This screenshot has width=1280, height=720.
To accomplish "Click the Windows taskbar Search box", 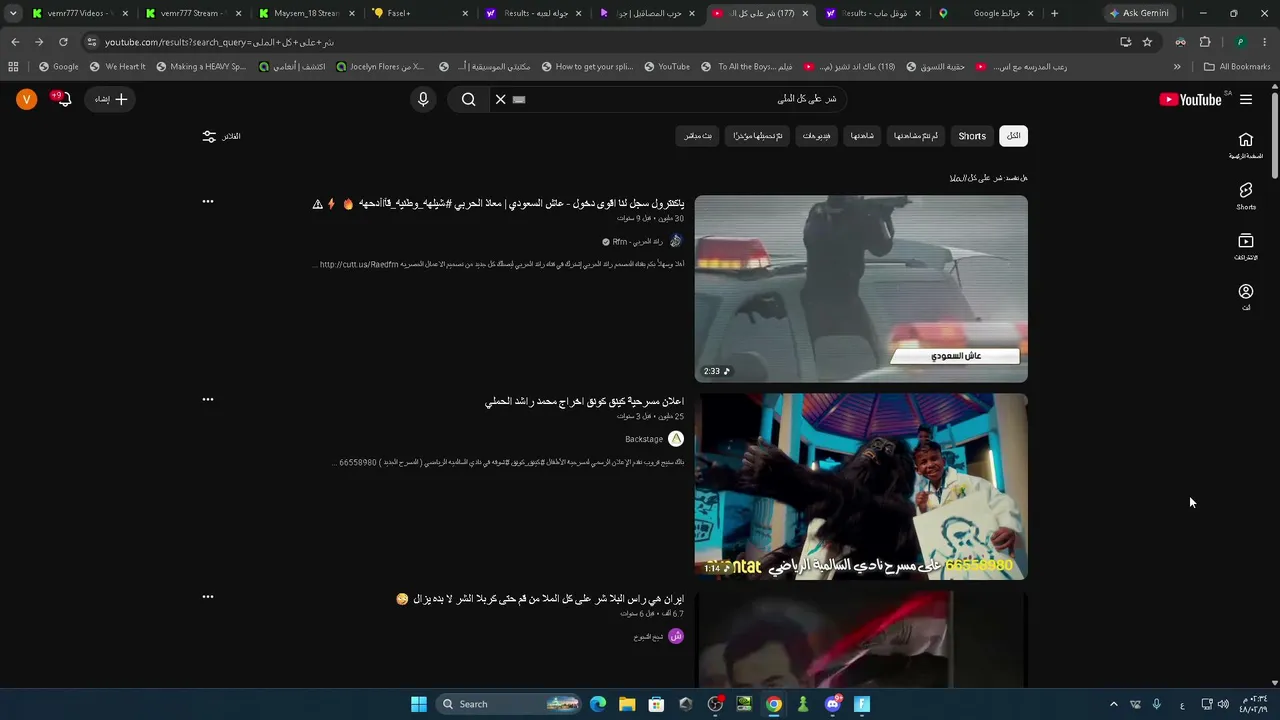I will coord(509,704).
